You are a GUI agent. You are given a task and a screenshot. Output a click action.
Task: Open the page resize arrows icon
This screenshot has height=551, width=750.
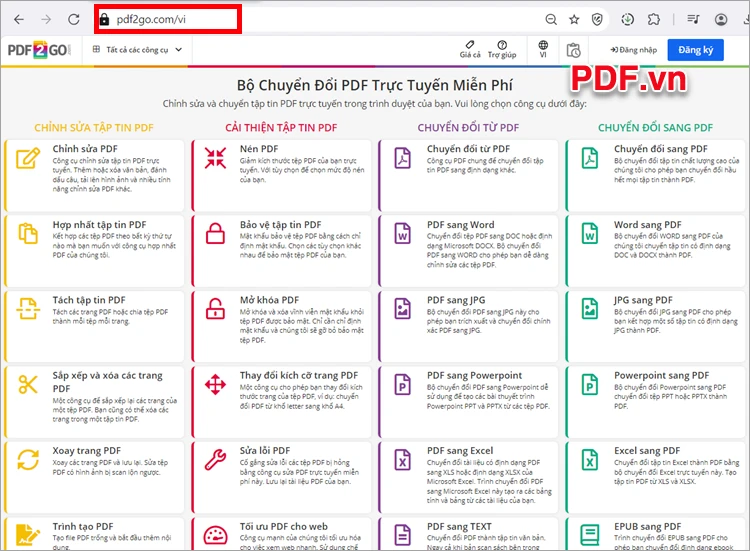(215, 384)
